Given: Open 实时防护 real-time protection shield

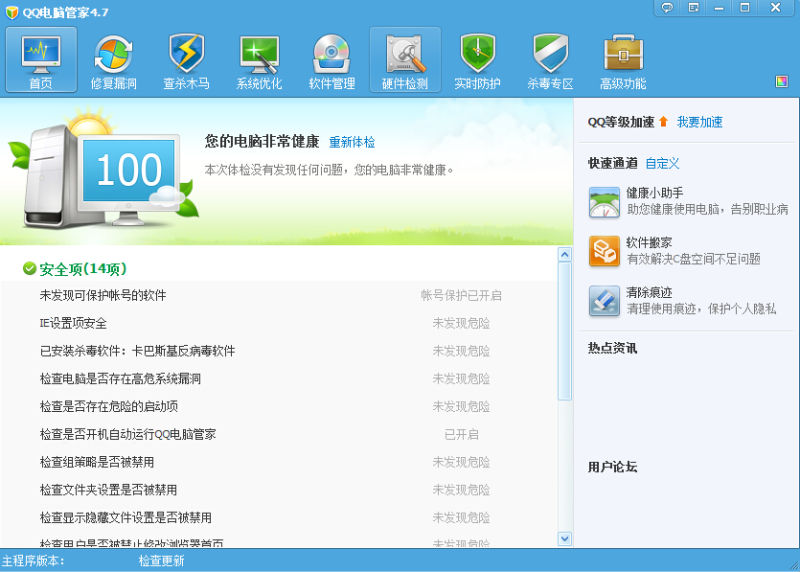Looking at the screenshot, I should pos(477,60).
